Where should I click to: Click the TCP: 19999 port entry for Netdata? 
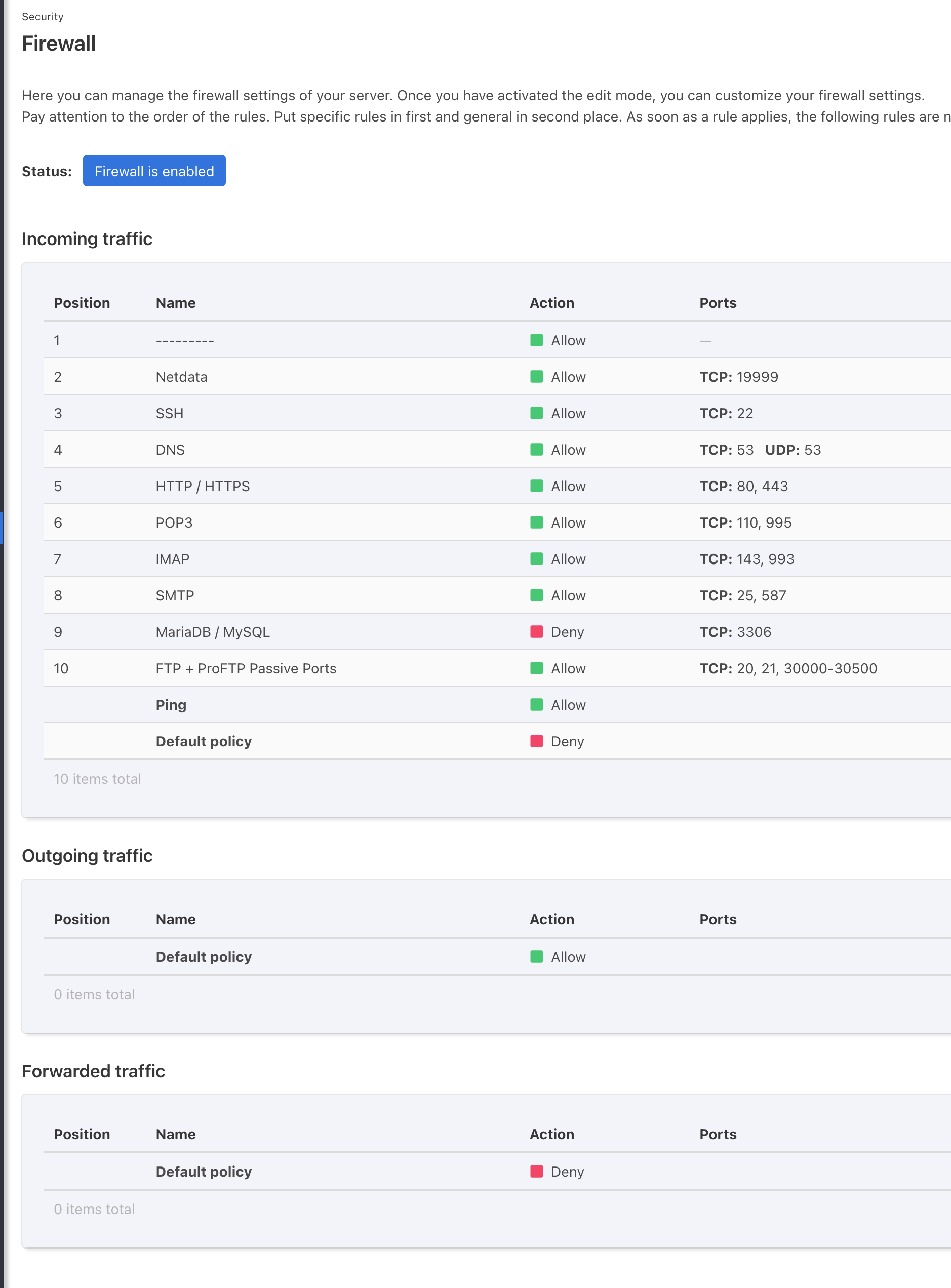point(738,377)
